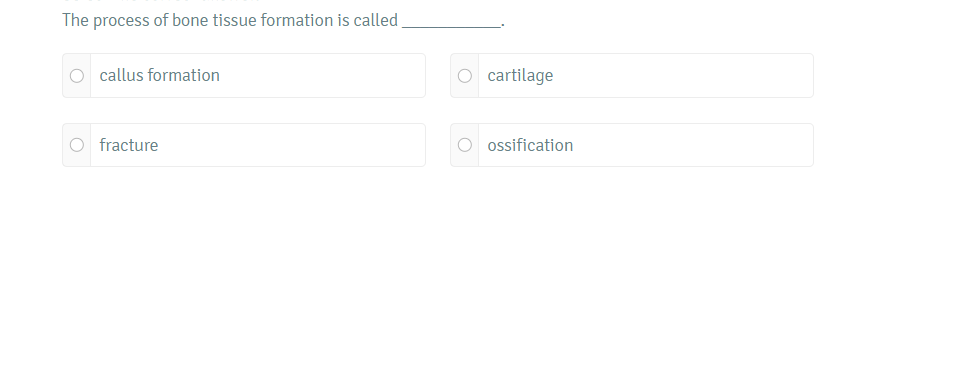Pick the 'fracture' answer text

(129, 145)
